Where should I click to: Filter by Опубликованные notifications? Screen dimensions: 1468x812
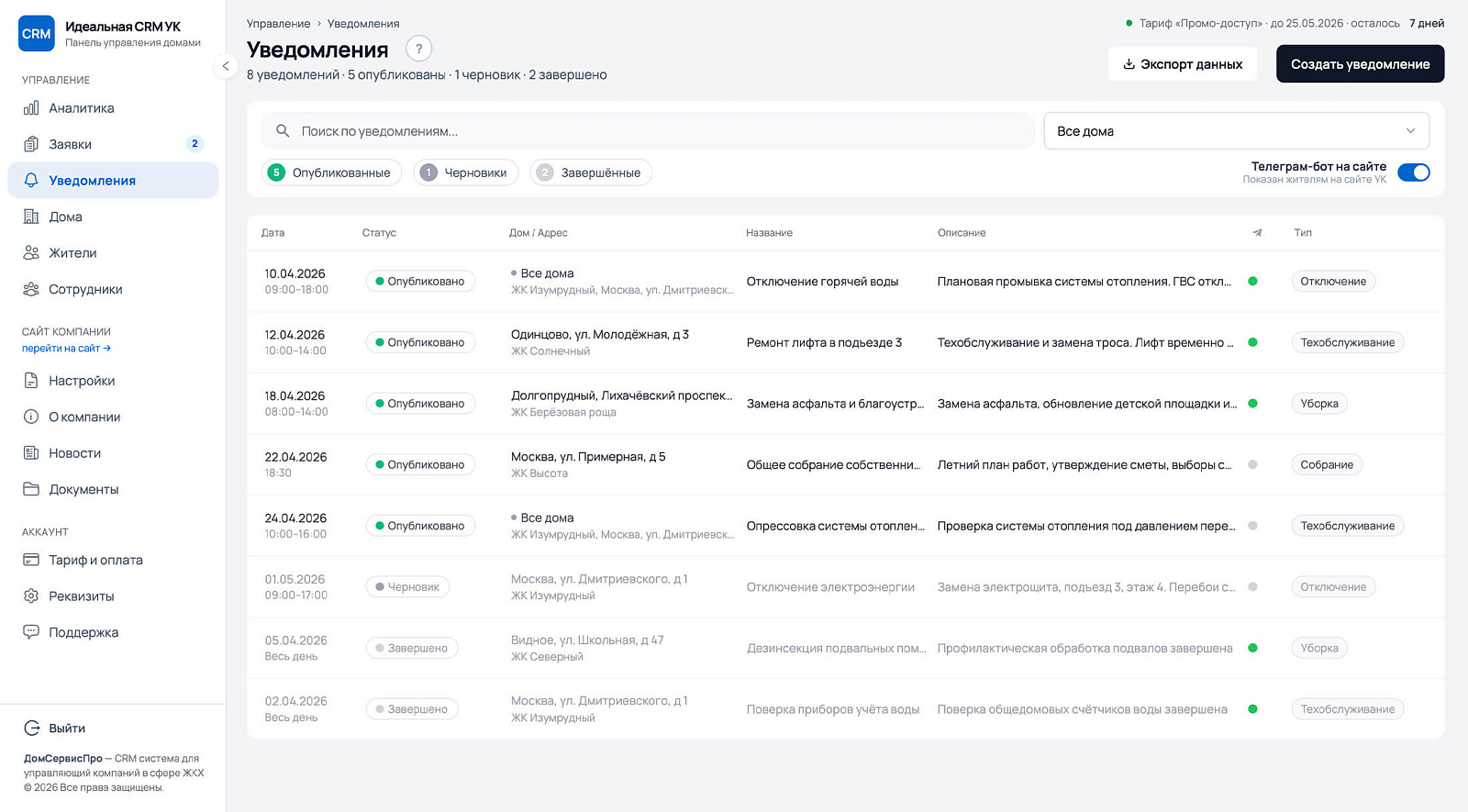[x=332, y=172]
